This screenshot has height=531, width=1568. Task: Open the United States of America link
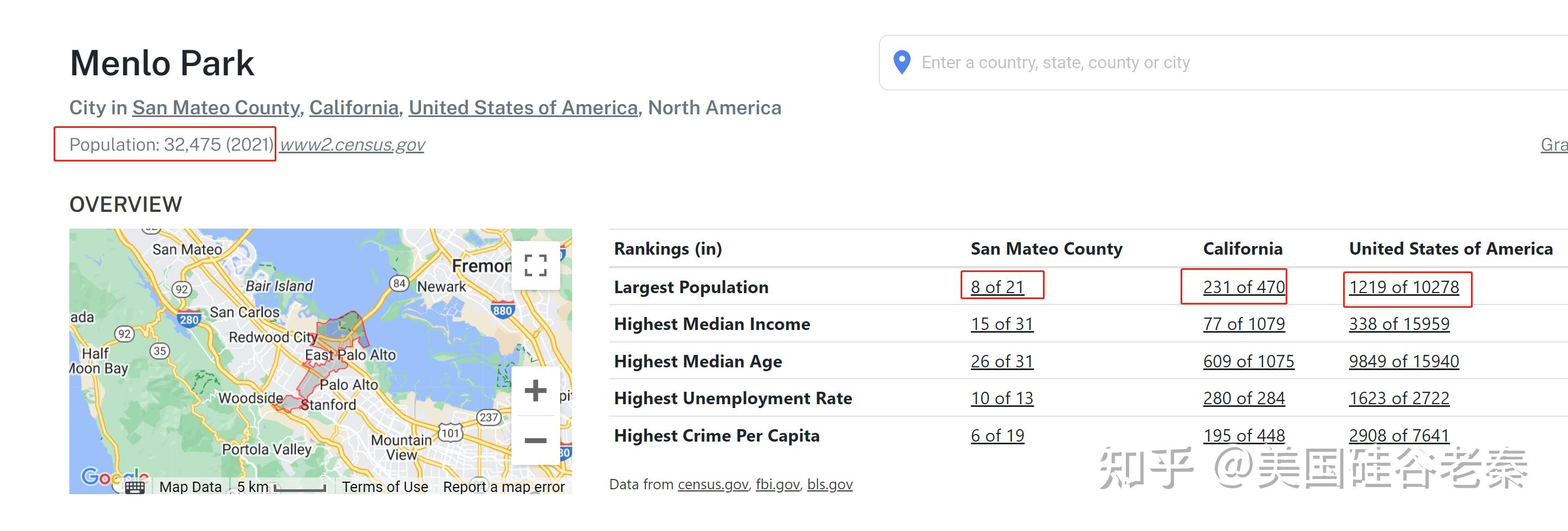coord(523,108)
